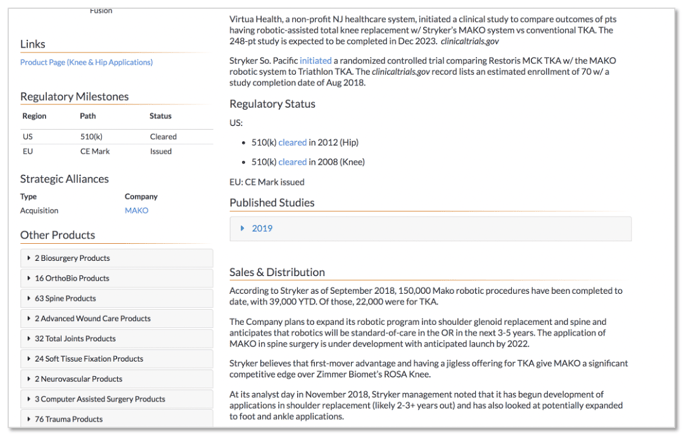Click the Links heading
This screenshot has width=688, height=442.
pyautogui.click(x=32, y=44)
